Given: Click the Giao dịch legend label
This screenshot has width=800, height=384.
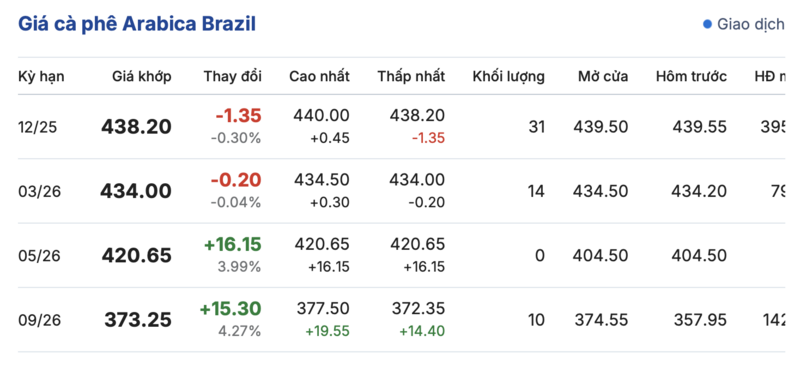Looking at the screenshot, I should point(751,24).
